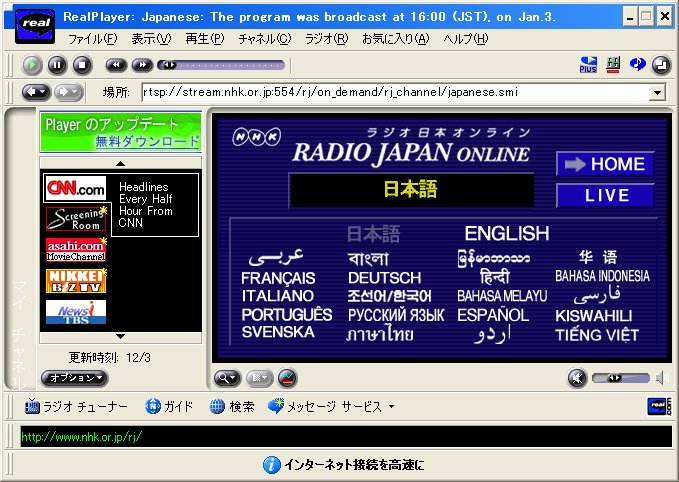
Task: Select SVENSKA language
Action: (x=278, y=332)
